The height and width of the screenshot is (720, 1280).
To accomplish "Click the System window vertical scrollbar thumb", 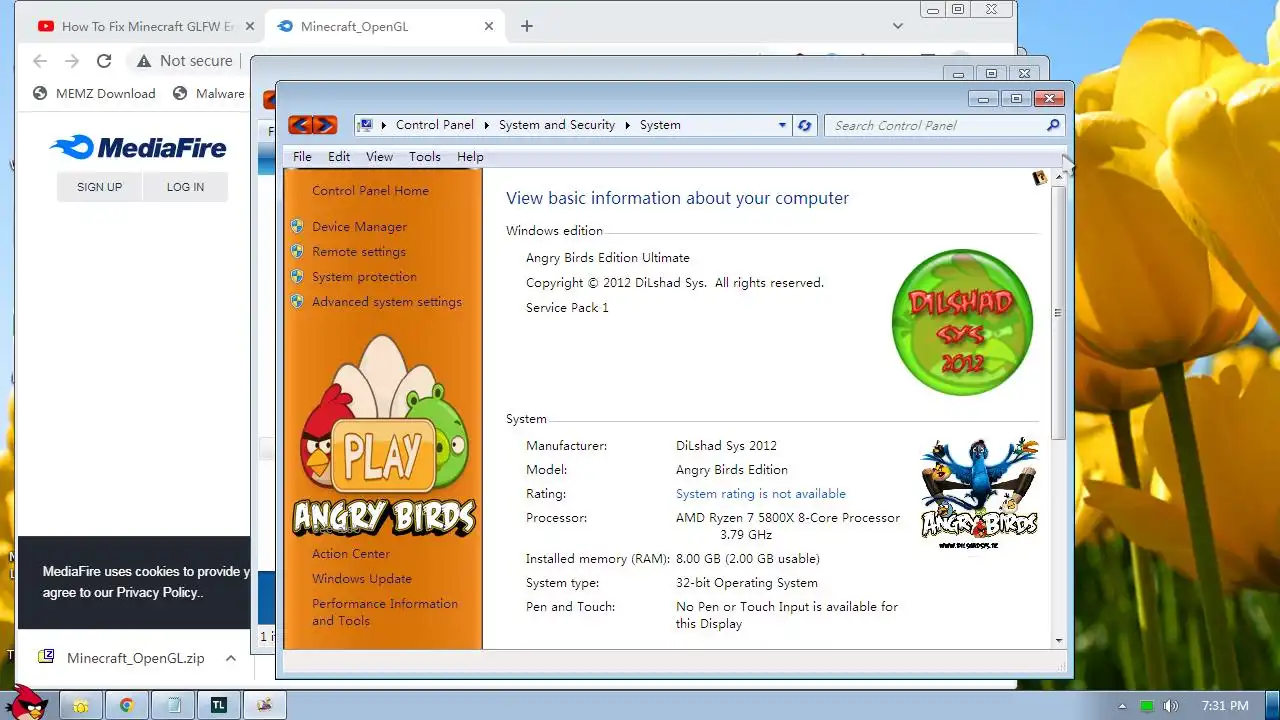I will click(x=1059, y=313).
